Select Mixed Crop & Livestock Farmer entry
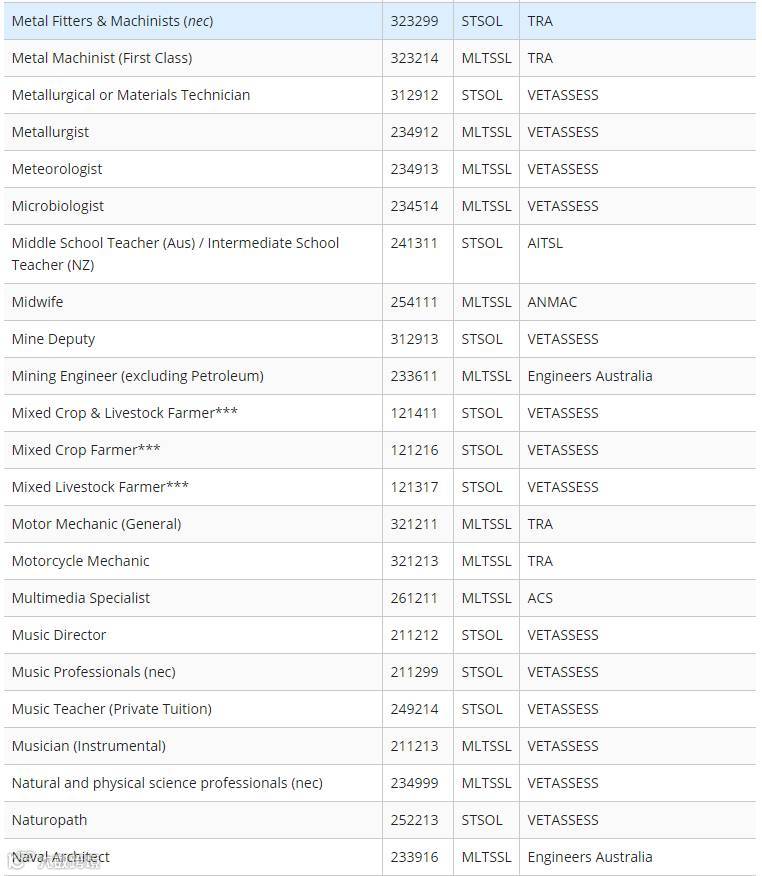The height and width of the screenshot is (876, 762). click(124, 413)
